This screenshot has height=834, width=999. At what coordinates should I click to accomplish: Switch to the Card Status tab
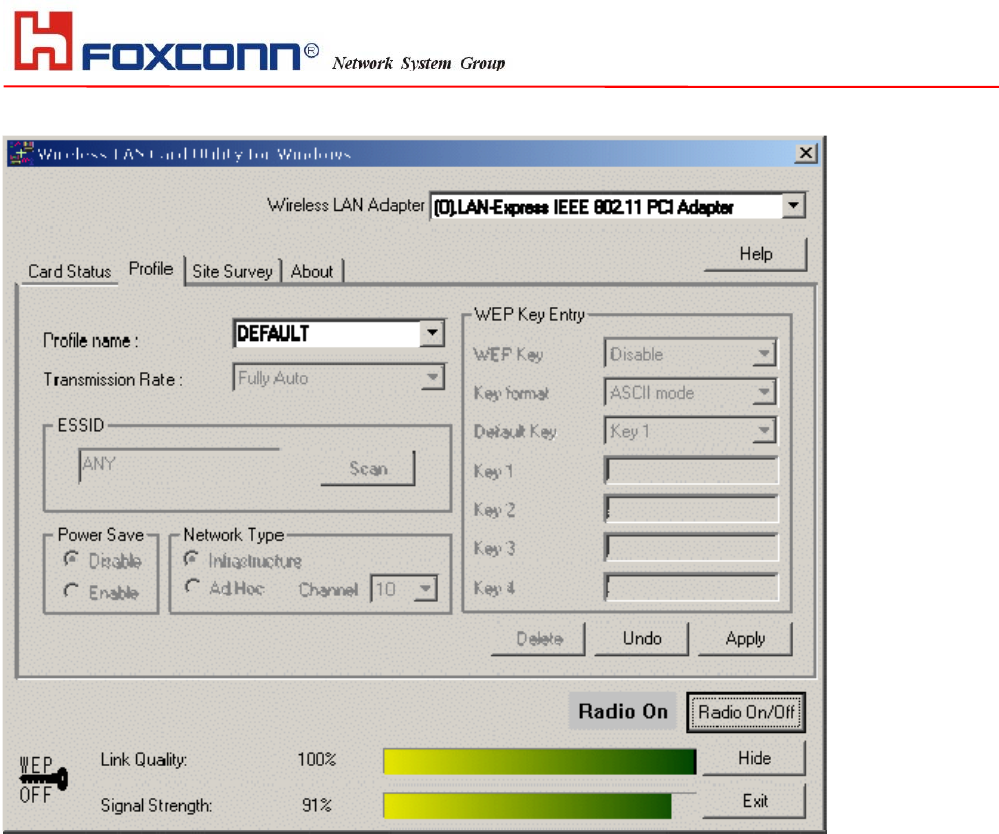pyautogui.click(x=69, y=271)
